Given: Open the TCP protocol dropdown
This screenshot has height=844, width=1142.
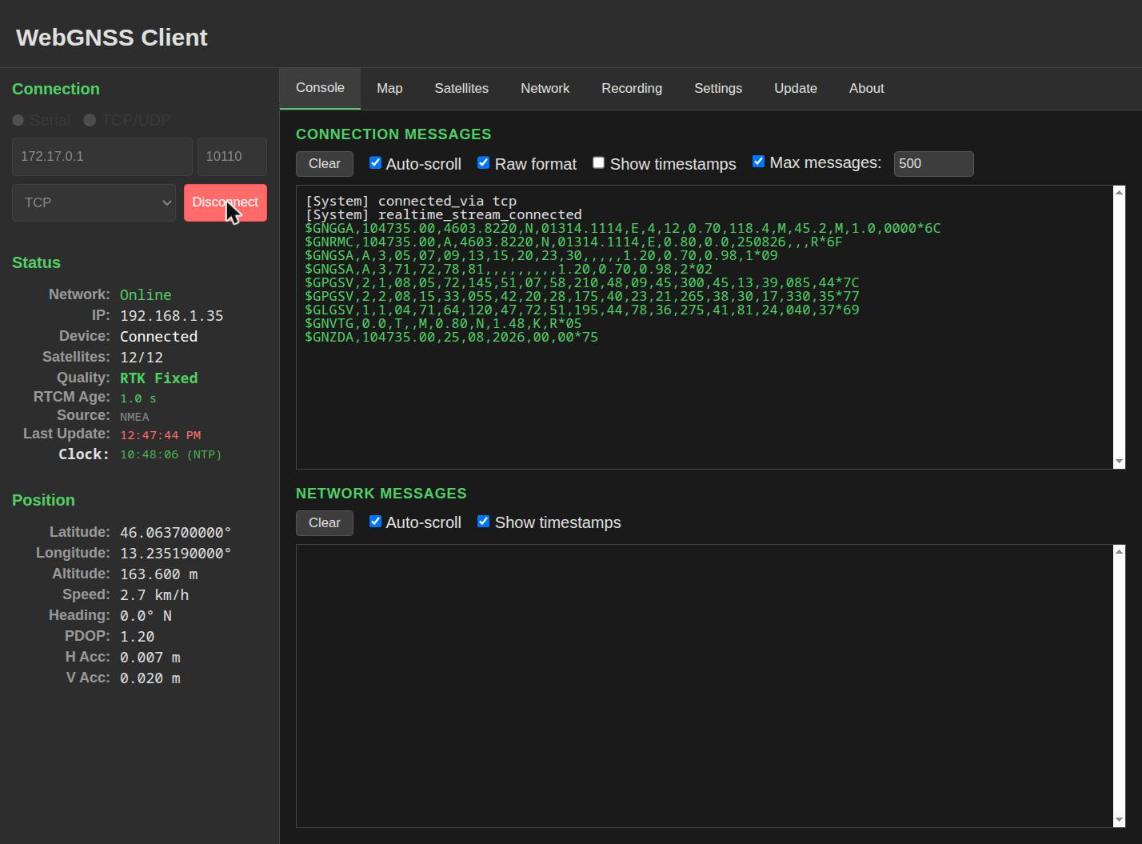Looking at the screenshot, I should [94, 202].
